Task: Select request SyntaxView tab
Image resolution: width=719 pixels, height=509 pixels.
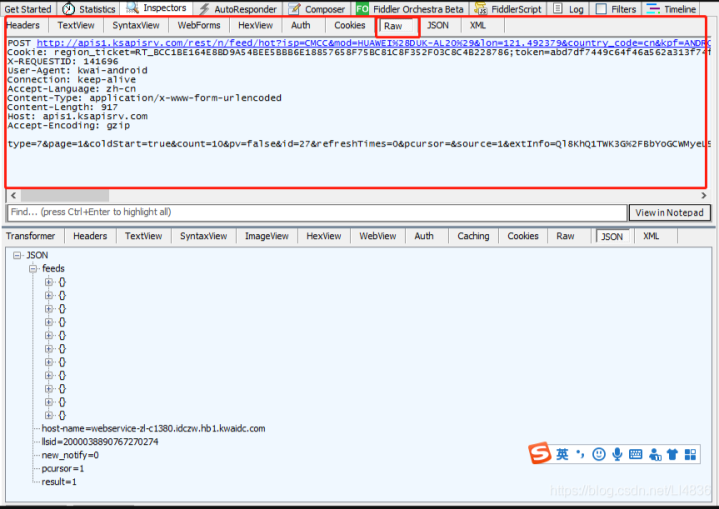Action: [136, 25]
